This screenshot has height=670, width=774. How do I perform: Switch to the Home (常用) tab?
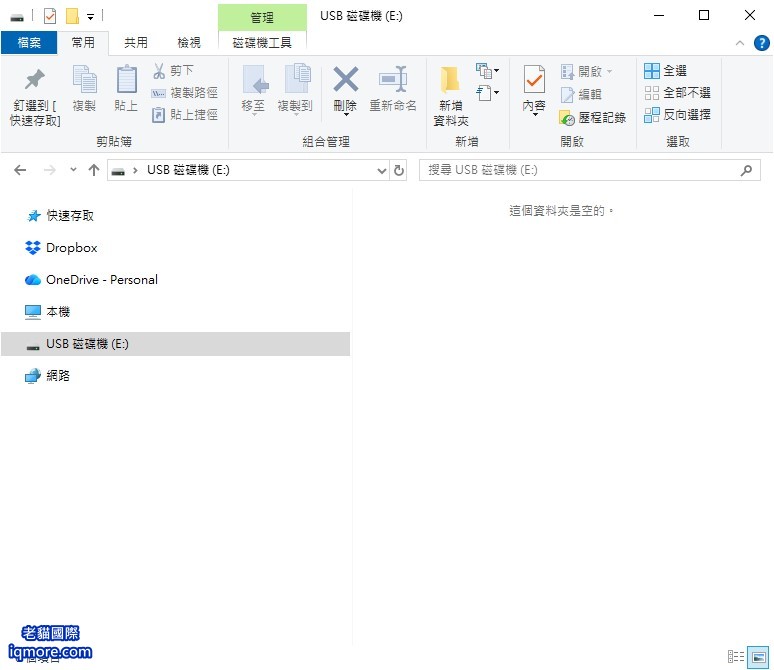point(83,42)
